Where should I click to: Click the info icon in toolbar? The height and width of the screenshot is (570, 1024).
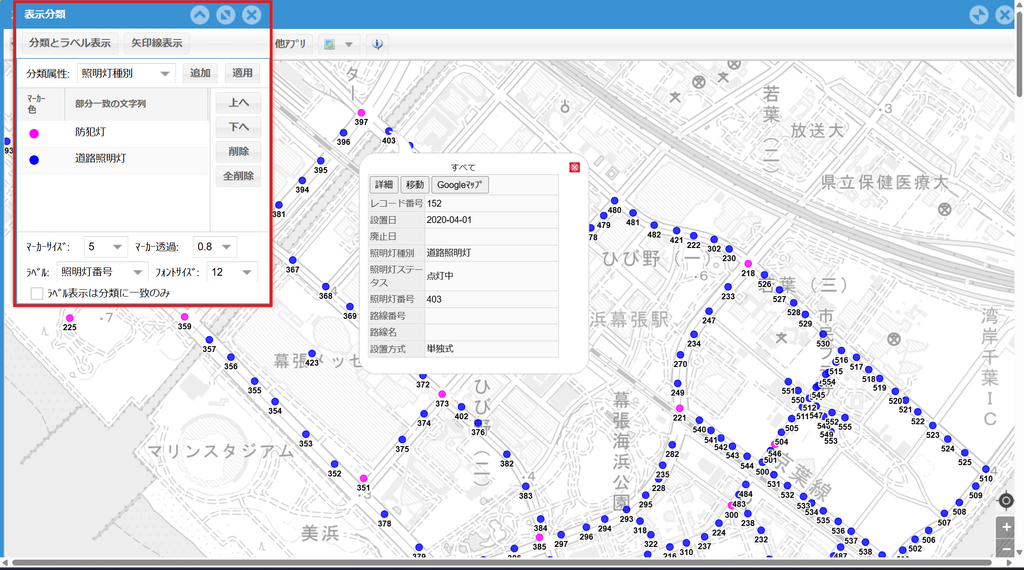click(x=377, y=44)
